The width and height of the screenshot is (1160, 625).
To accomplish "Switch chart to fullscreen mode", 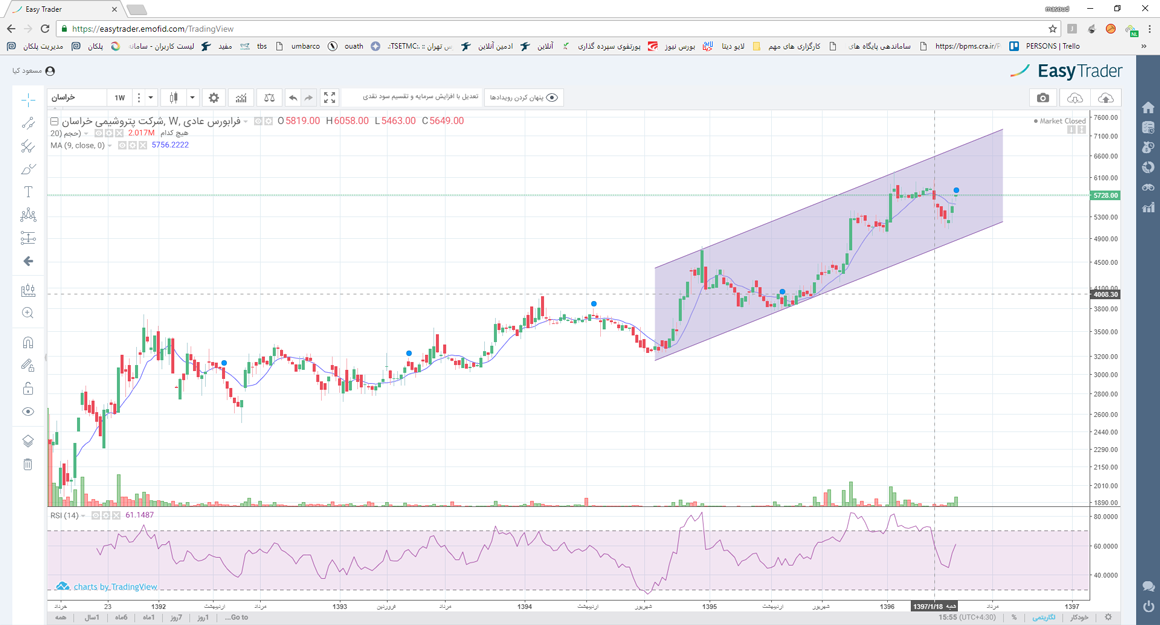I will click(330, 98).
